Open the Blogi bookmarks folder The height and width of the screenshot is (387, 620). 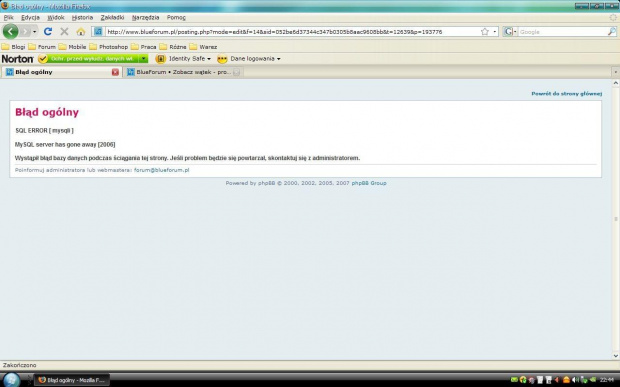click(13, 47)
